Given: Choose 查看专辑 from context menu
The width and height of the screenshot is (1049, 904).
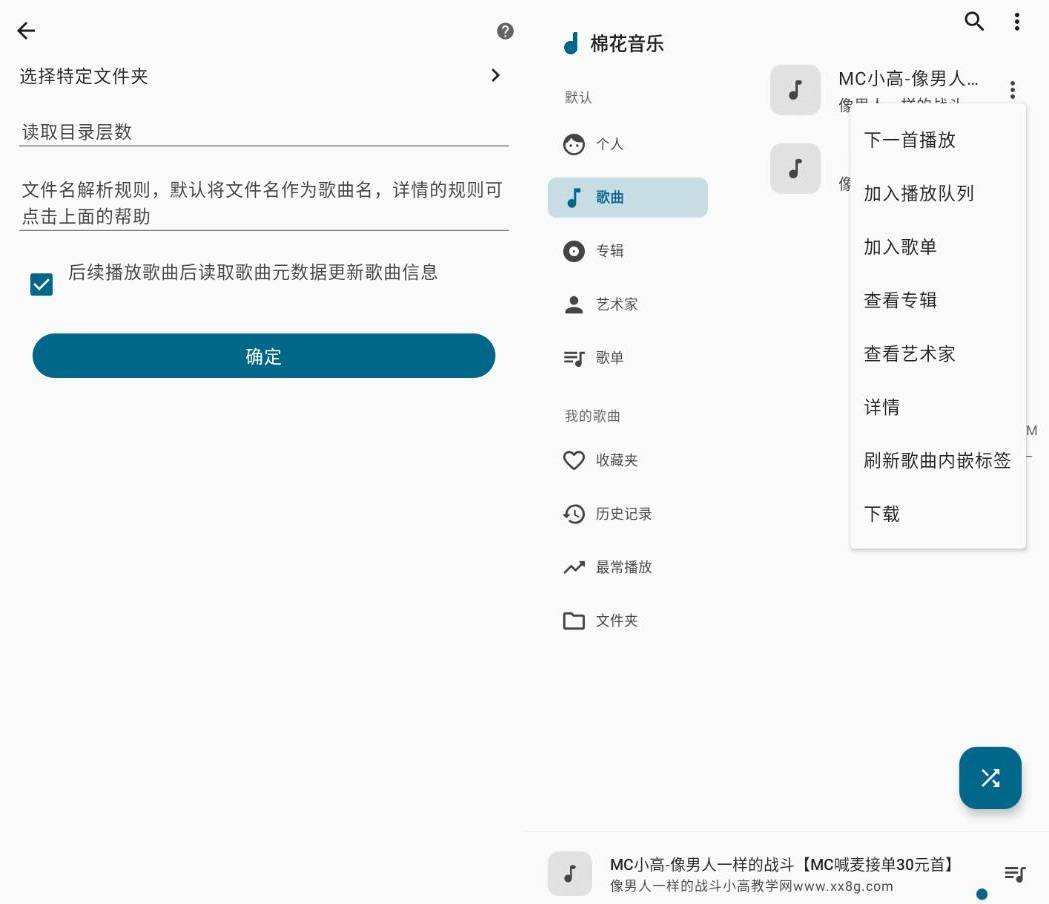Looking at the screenshot, I should 938,300.
